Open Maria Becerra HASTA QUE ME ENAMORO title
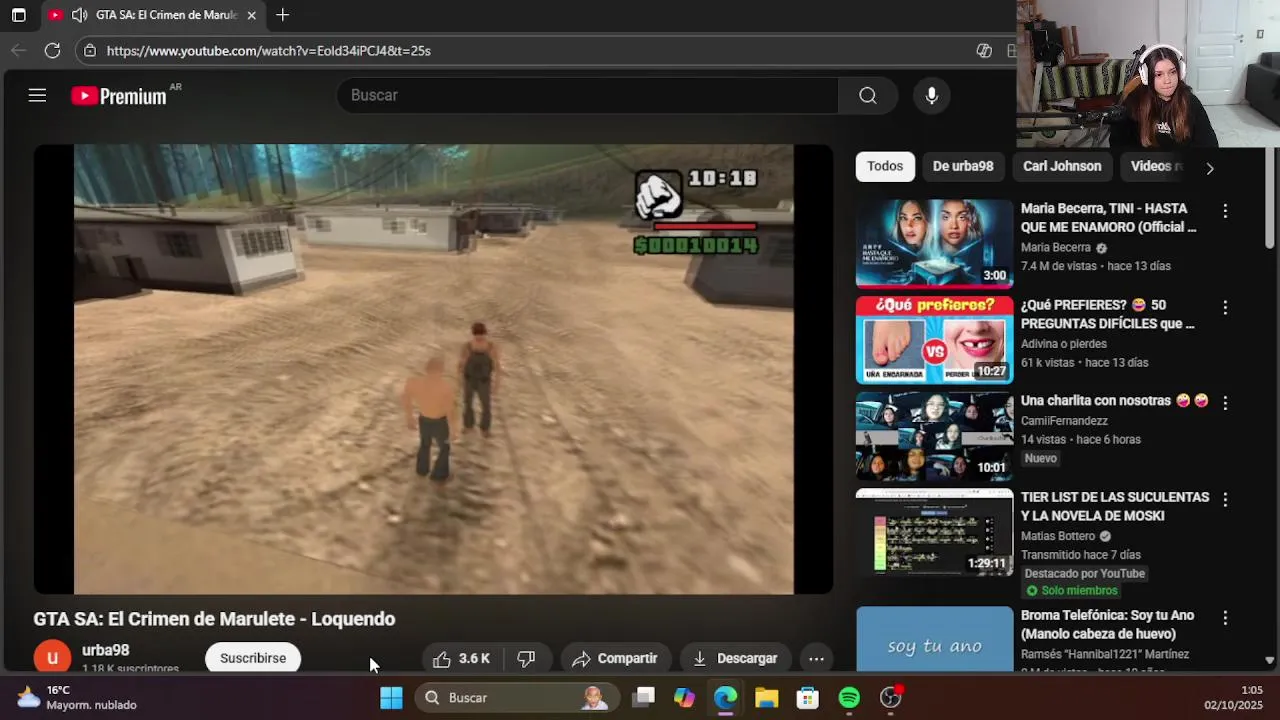1280x720 pixels. pyautogui.click(x=1108, y=217)
